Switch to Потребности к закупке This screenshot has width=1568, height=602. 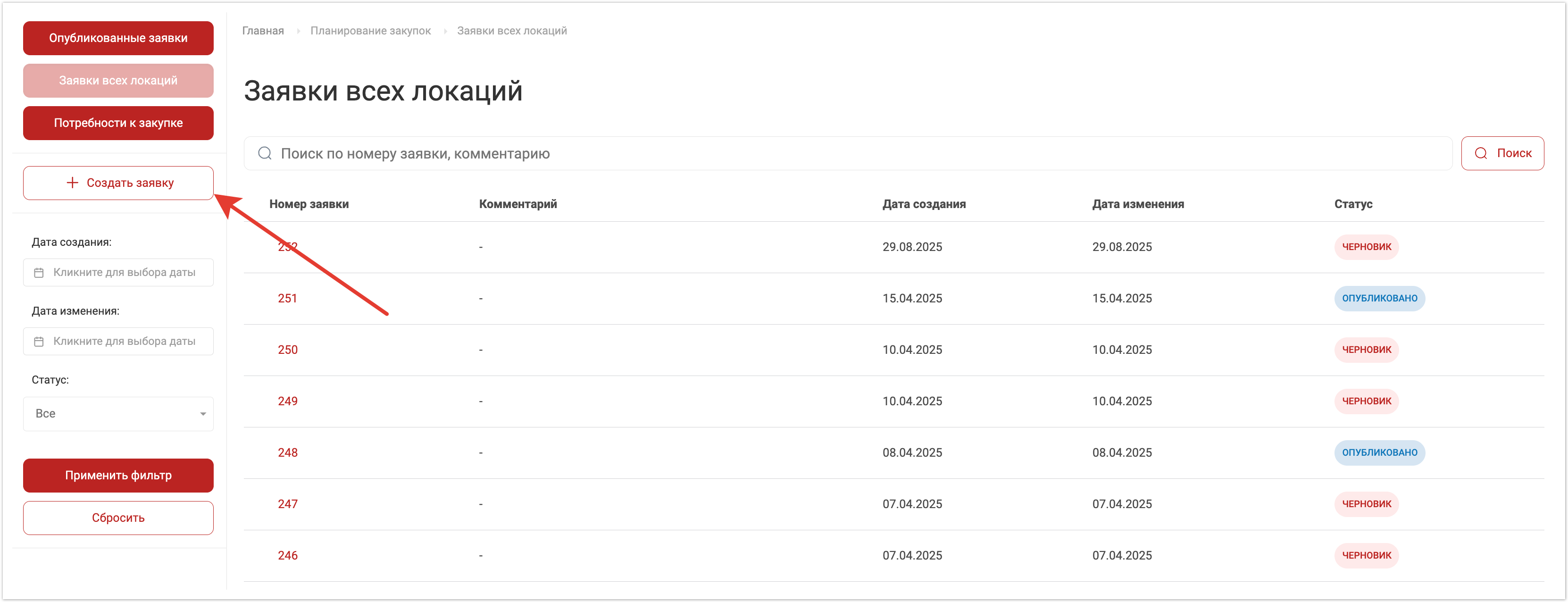118,123
